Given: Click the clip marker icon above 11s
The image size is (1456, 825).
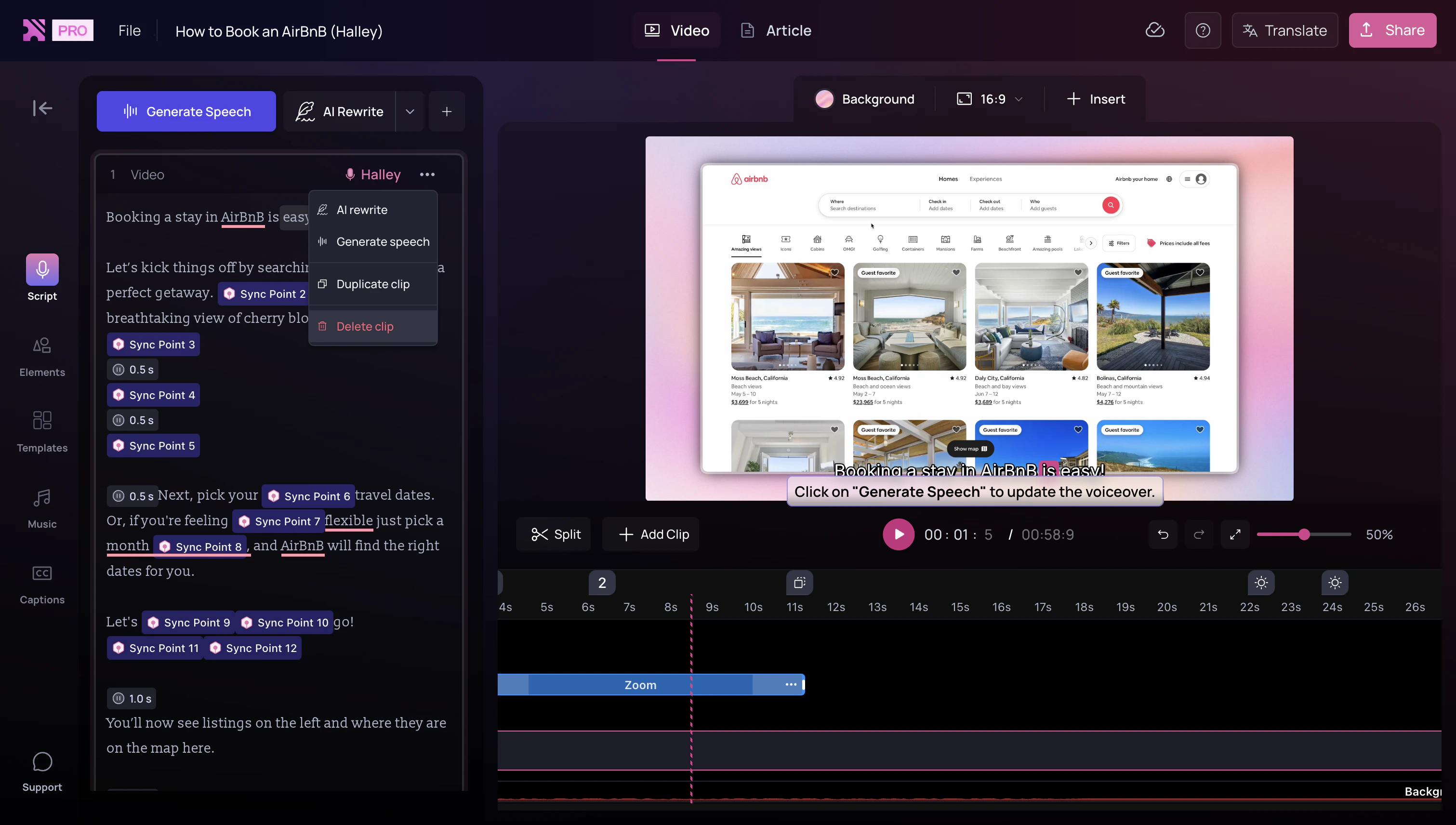Looking at the screenshot, I should pos(799,583).
